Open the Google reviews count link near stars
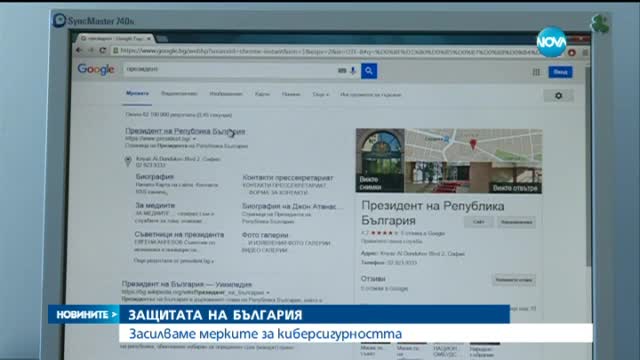This screenshot has width=640, height=360. coord(422,233)
